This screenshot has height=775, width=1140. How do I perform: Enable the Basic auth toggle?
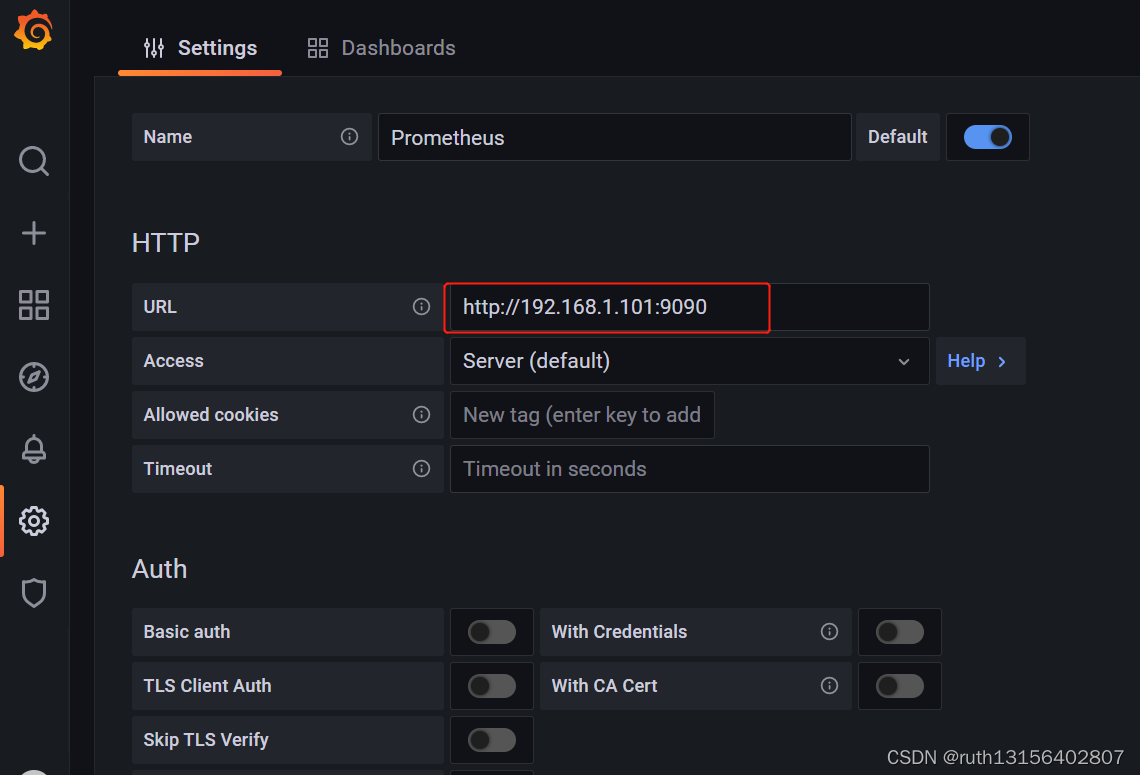pos(491,632)
